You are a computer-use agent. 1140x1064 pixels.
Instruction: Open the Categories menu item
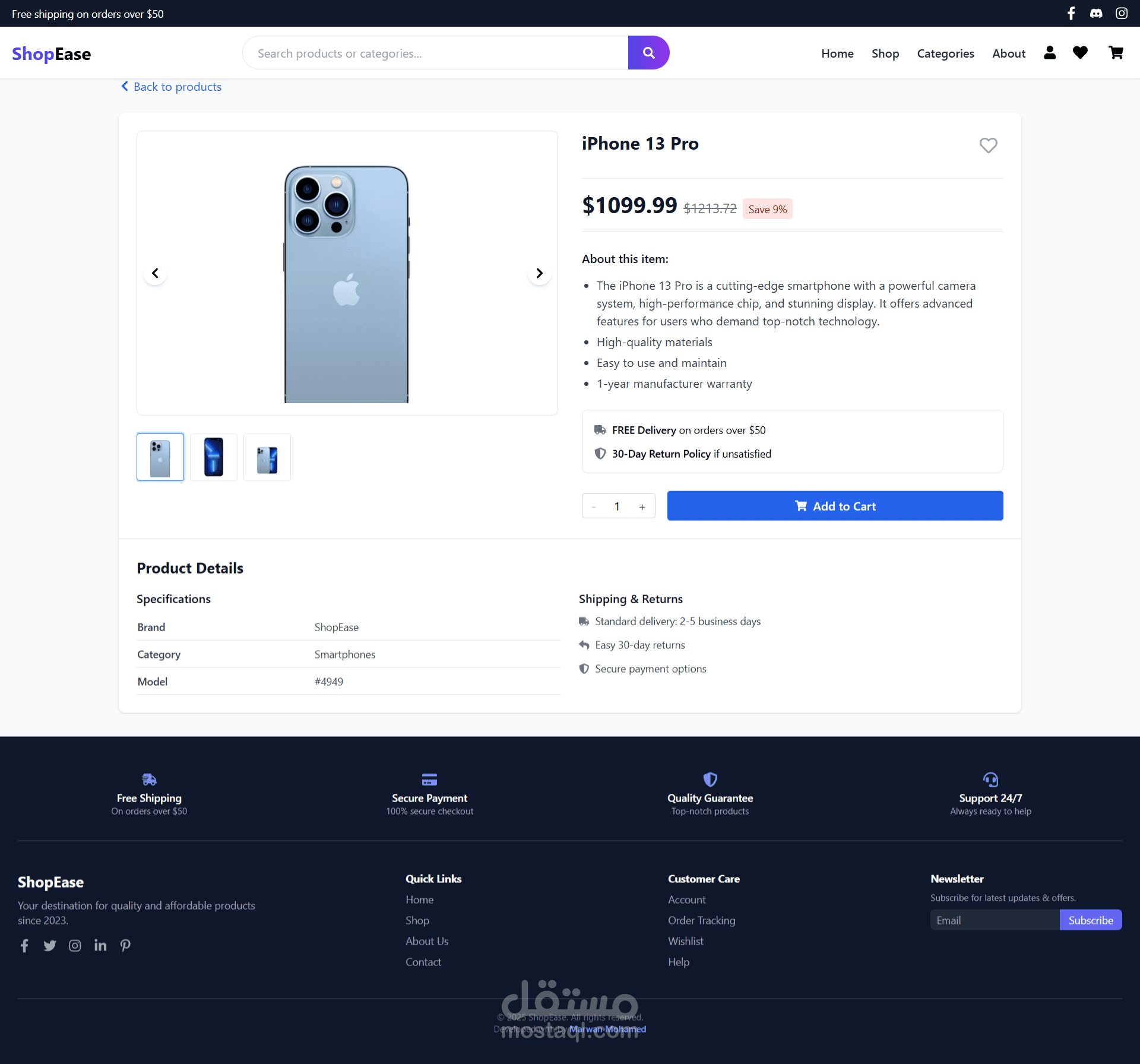pos(945,53)
